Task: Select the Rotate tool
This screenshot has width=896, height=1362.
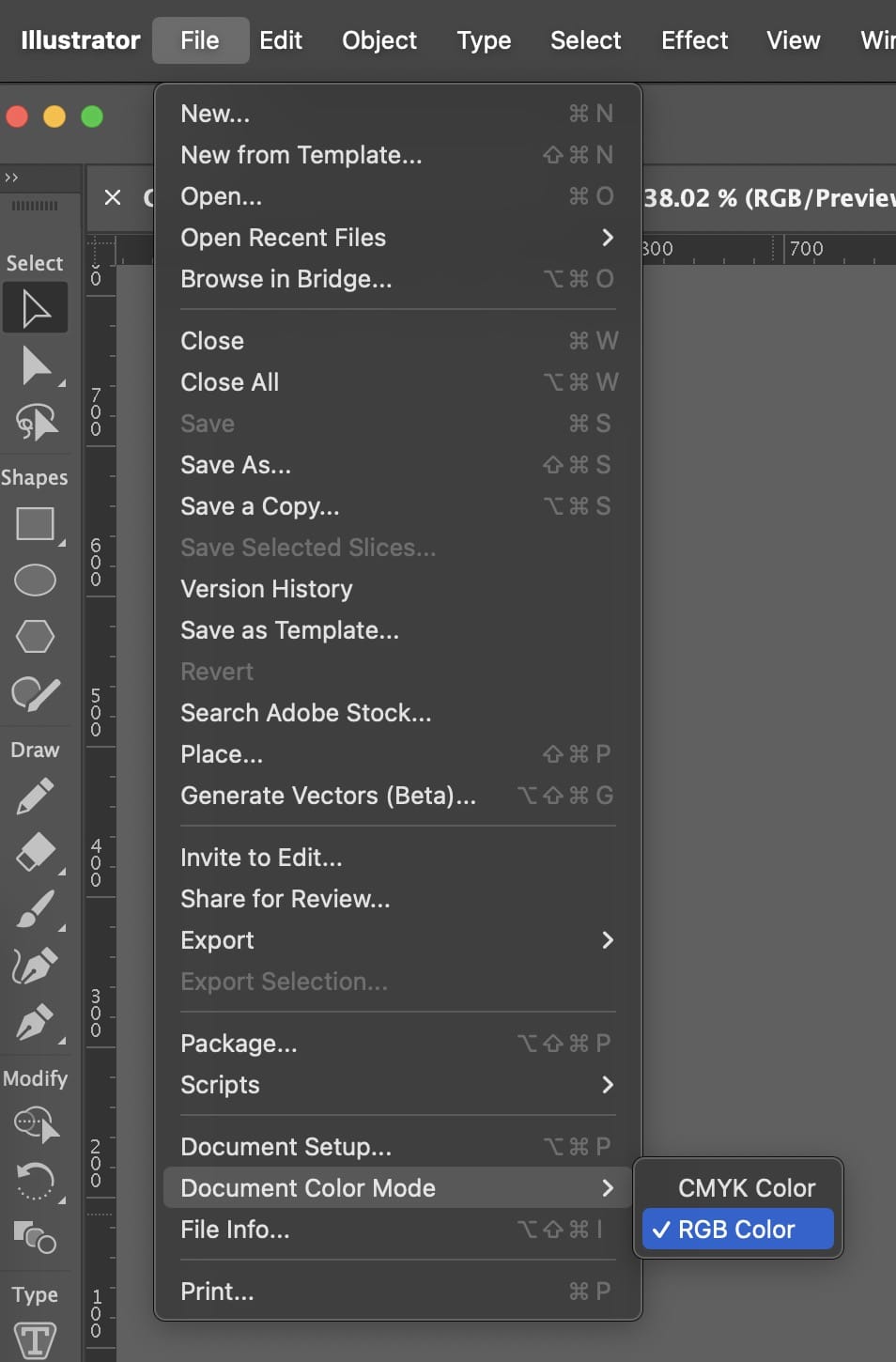Action: click(36, 1181)
